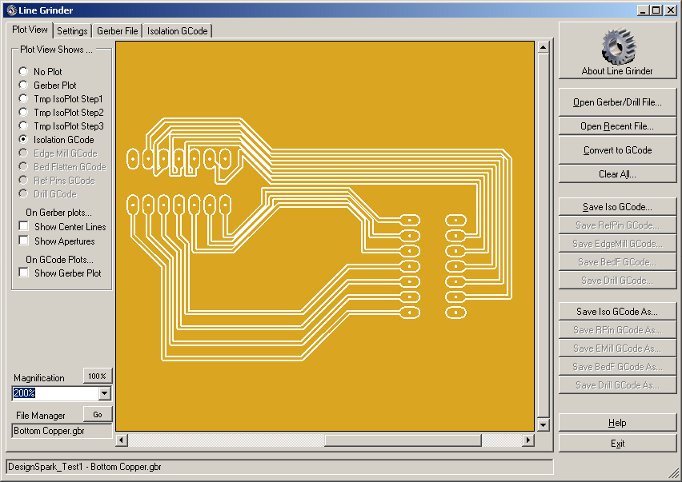Switch to the Settings tab
The height and width of the screenshot is (482, 682).
point(72,31)
